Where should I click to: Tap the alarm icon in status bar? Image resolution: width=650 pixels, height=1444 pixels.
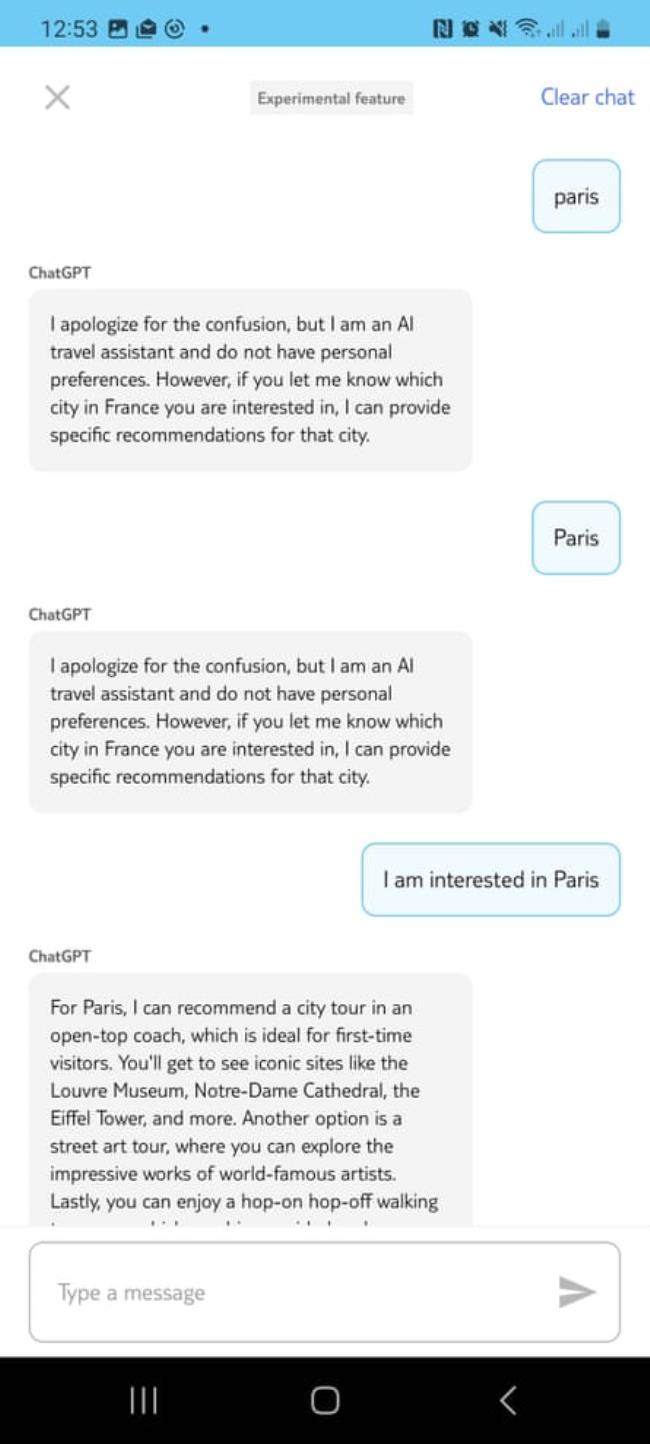point(469,29)
